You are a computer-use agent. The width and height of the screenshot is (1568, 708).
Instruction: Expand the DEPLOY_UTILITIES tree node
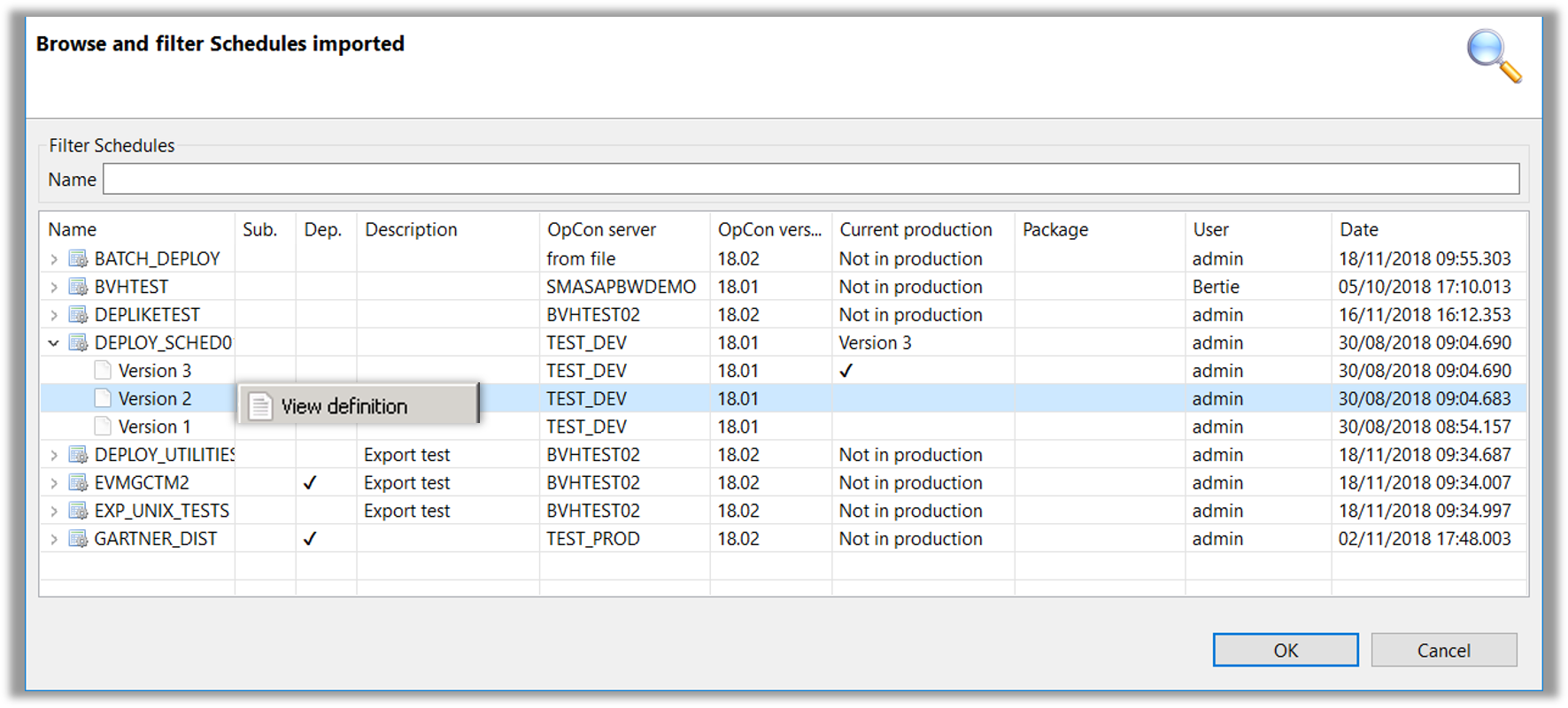click(54, 455)
